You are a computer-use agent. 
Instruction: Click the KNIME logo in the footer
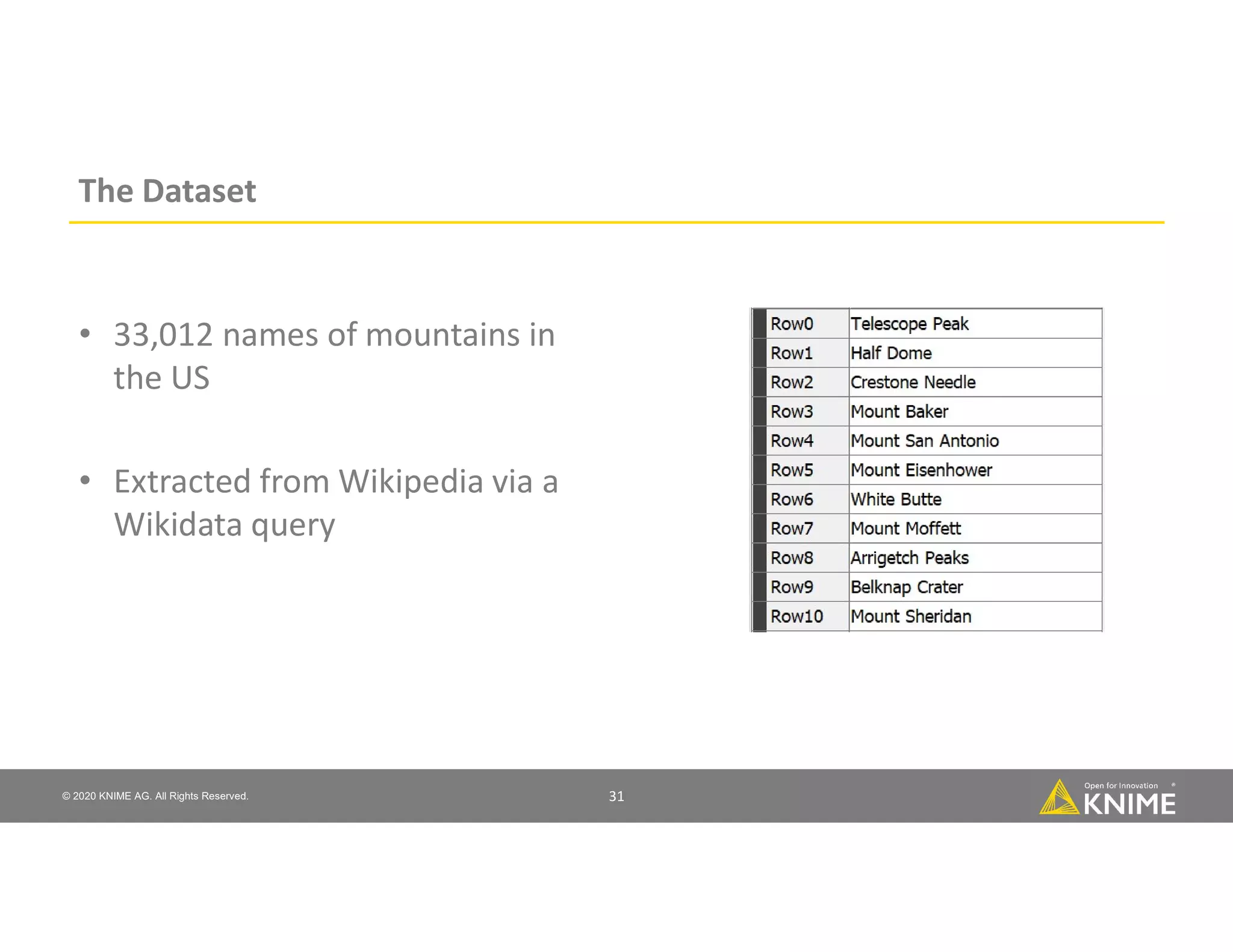point(1107,798)
